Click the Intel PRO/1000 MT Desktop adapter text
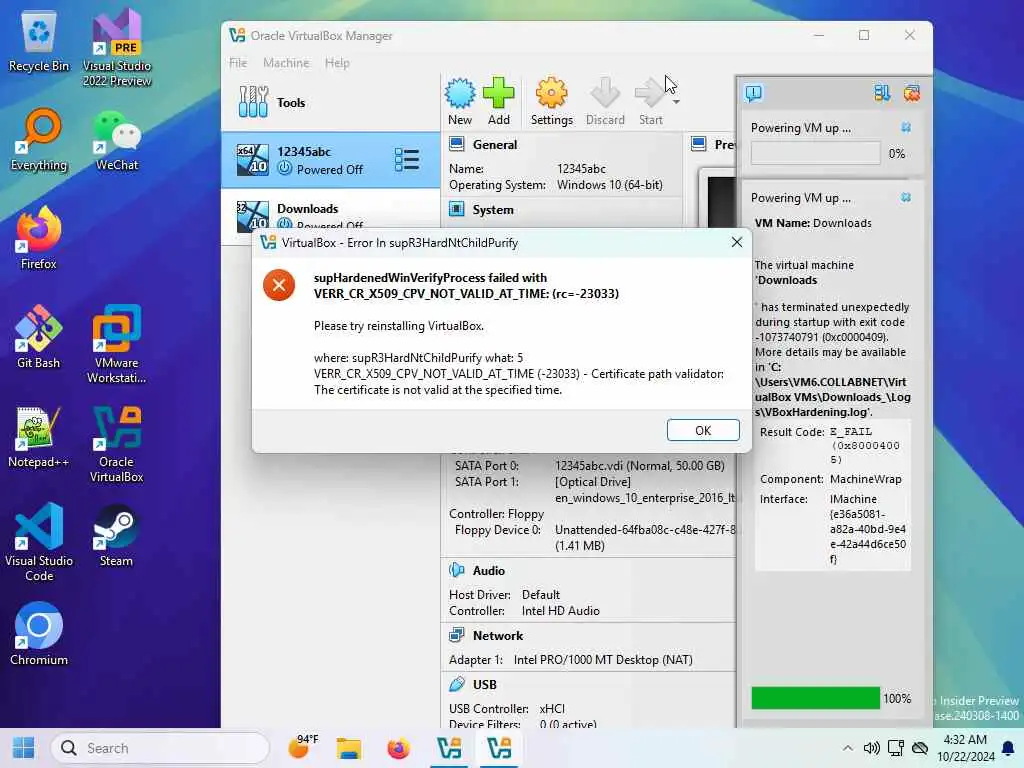This screenshot has width=1024, height=768. click(x=603, y=660)
